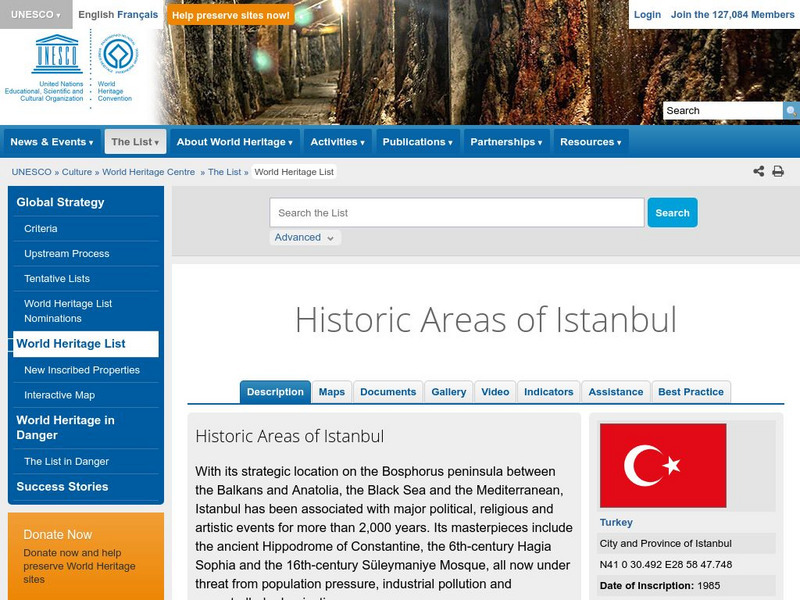Open Interactive Map in sidebar
Screen dimensions: 800x600
click(x=60, y=395)
